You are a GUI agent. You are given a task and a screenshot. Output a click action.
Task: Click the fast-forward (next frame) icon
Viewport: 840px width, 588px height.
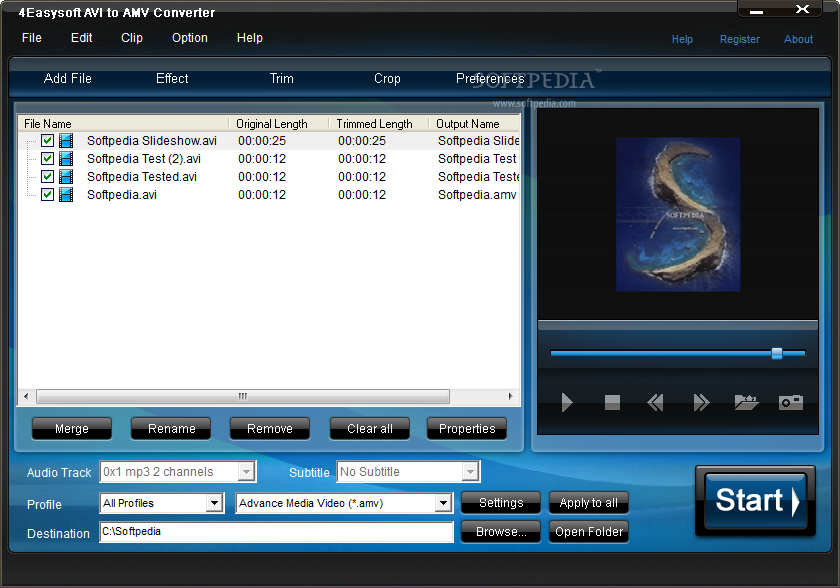pyautogui.click(x=701, y=402)
